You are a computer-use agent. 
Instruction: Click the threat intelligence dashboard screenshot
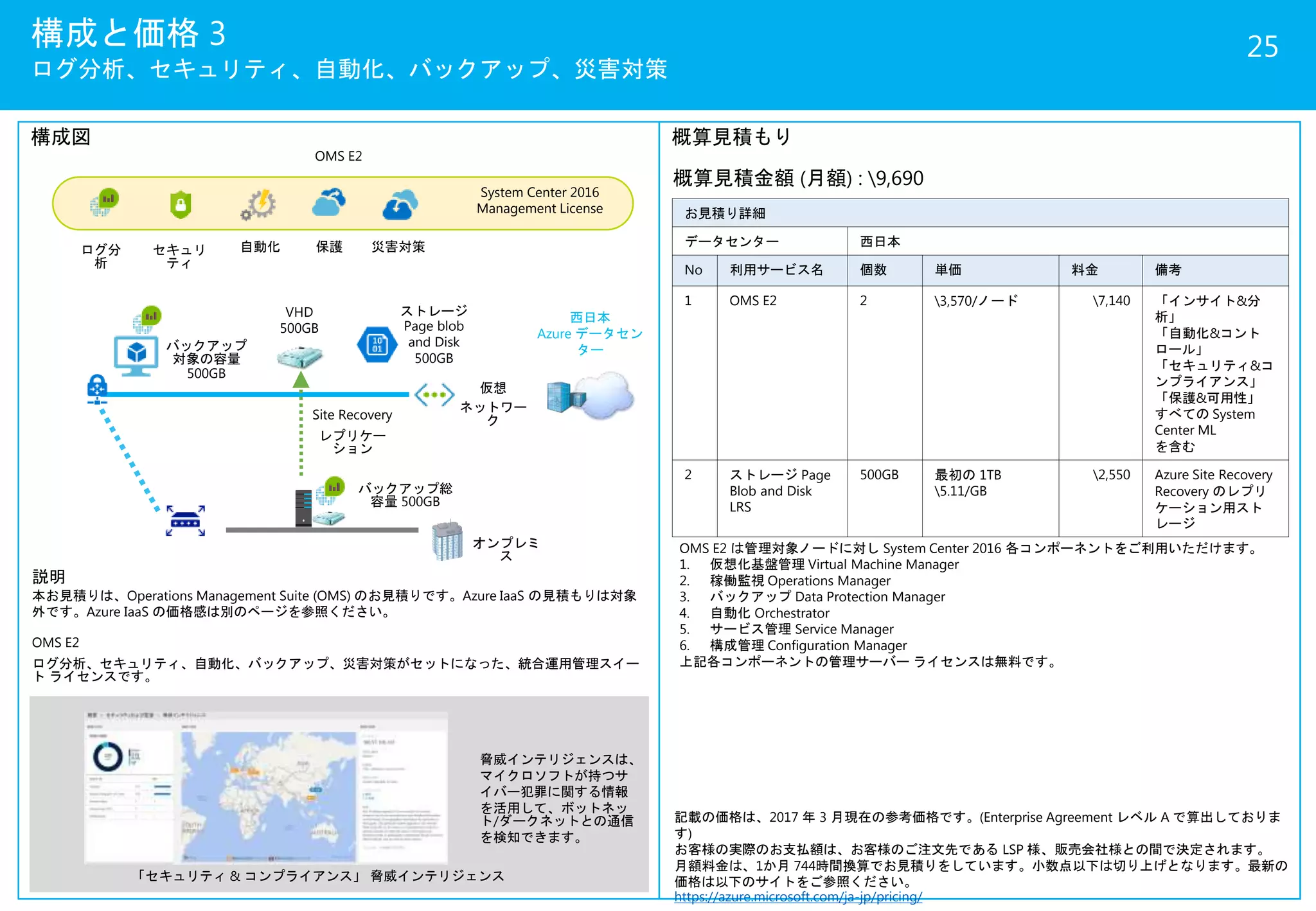(x=266, y=787)
